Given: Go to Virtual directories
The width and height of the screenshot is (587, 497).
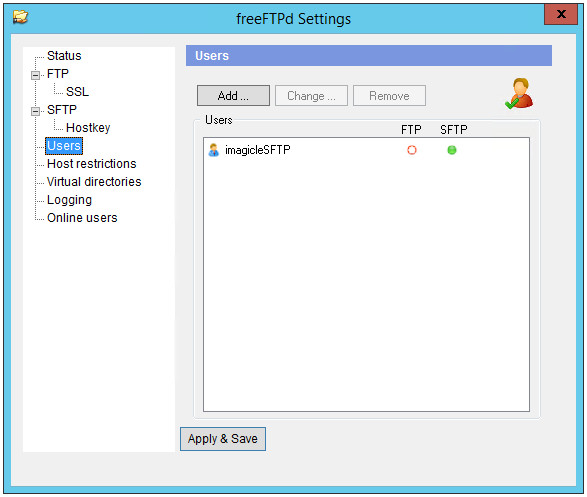Looking at the screenshot, I should pos(94,182).
